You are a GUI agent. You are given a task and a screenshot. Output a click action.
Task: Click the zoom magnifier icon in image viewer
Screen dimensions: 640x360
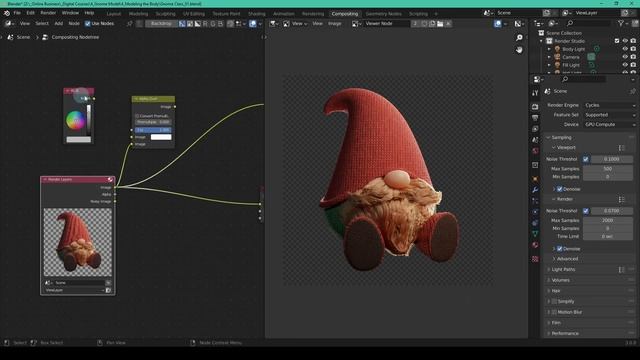(x=519, y=38)
